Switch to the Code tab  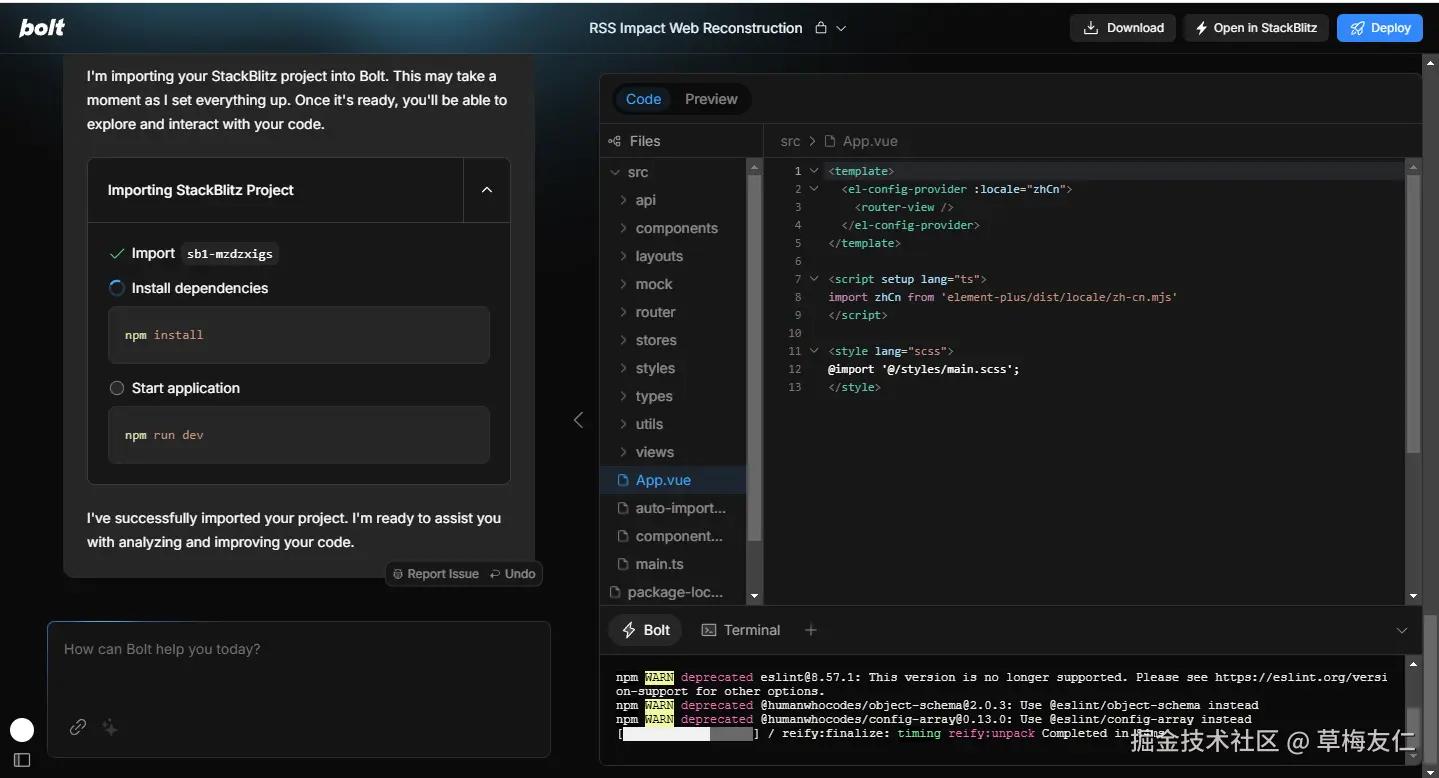643,99
